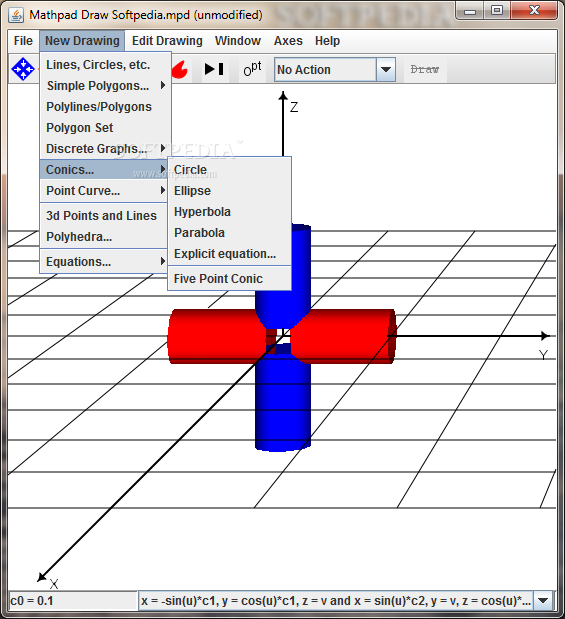The image size is (565, 619).
Task: Select Hyperbola from Conics submenu
Action: click(230, 212)
